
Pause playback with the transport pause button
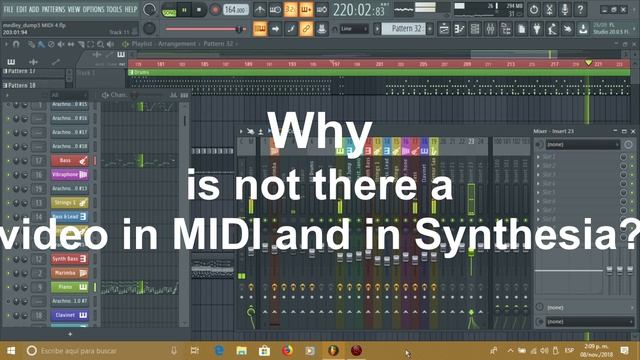pos(184,10)
